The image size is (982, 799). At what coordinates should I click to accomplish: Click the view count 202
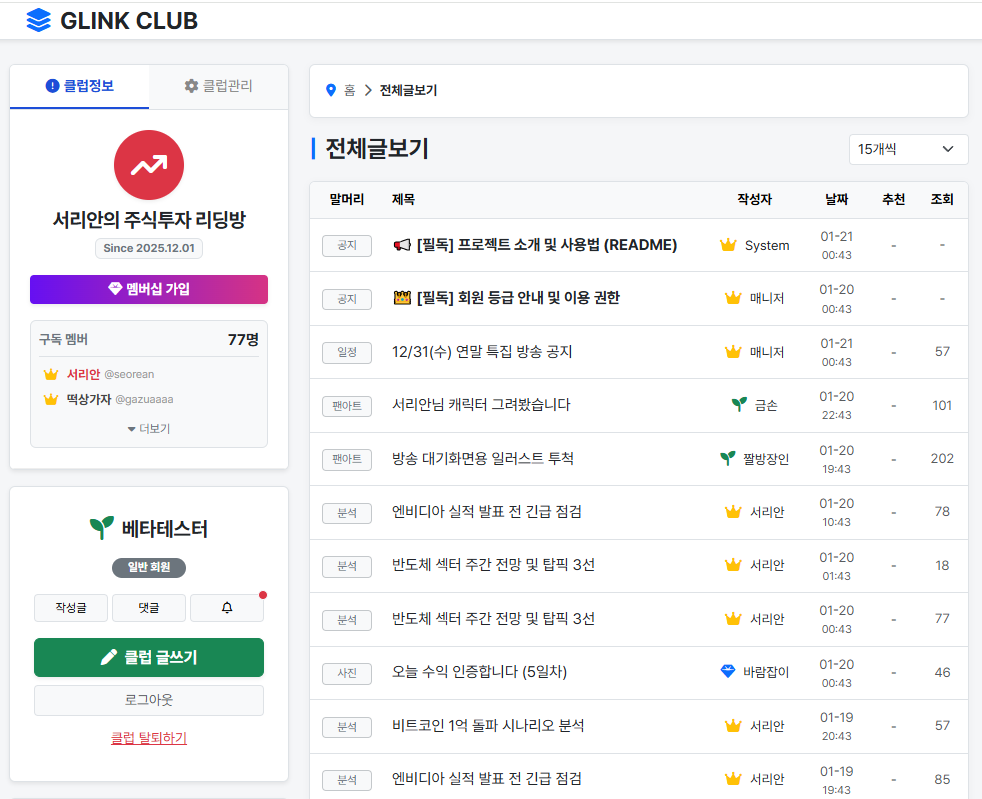942,458
